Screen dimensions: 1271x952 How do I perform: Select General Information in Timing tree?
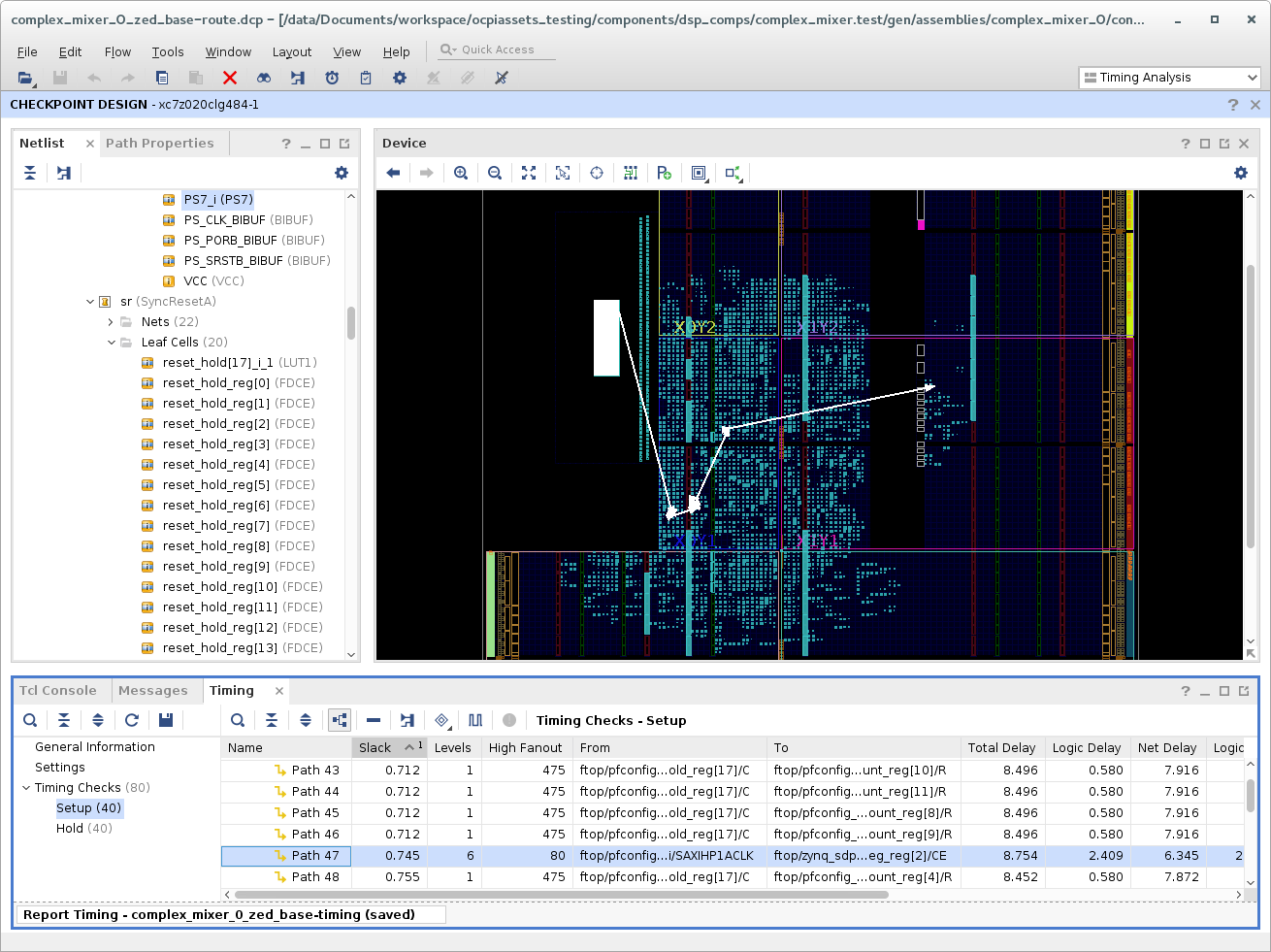pyautogui.click(x=95, y=747)
